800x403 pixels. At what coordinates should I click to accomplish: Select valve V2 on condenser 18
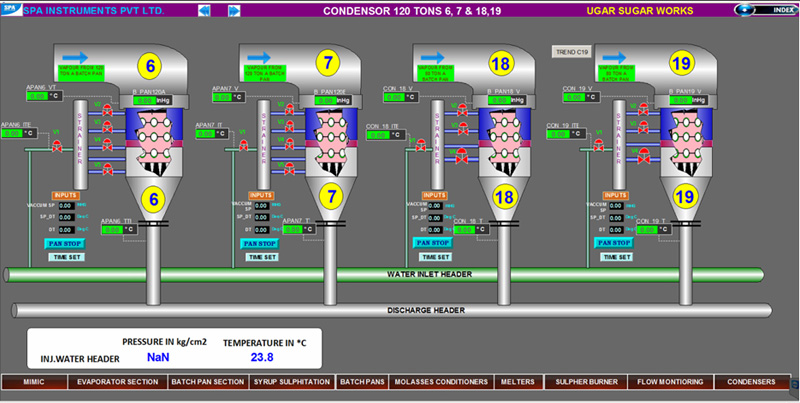click(x=462, y=110)
